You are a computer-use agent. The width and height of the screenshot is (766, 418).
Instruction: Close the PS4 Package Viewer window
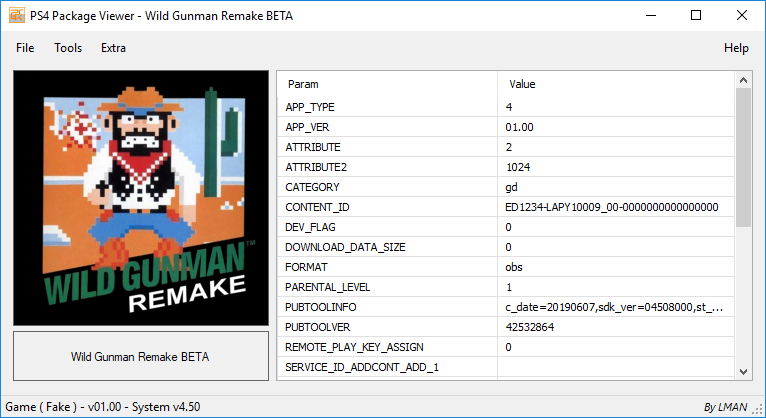(742, 15)
